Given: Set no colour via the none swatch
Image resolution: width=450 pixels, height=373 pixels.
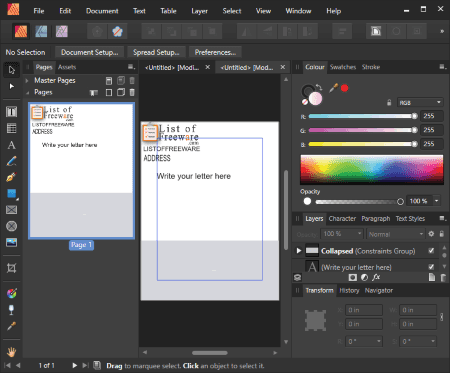Looking at the screenshot, I should click(305, 102).
